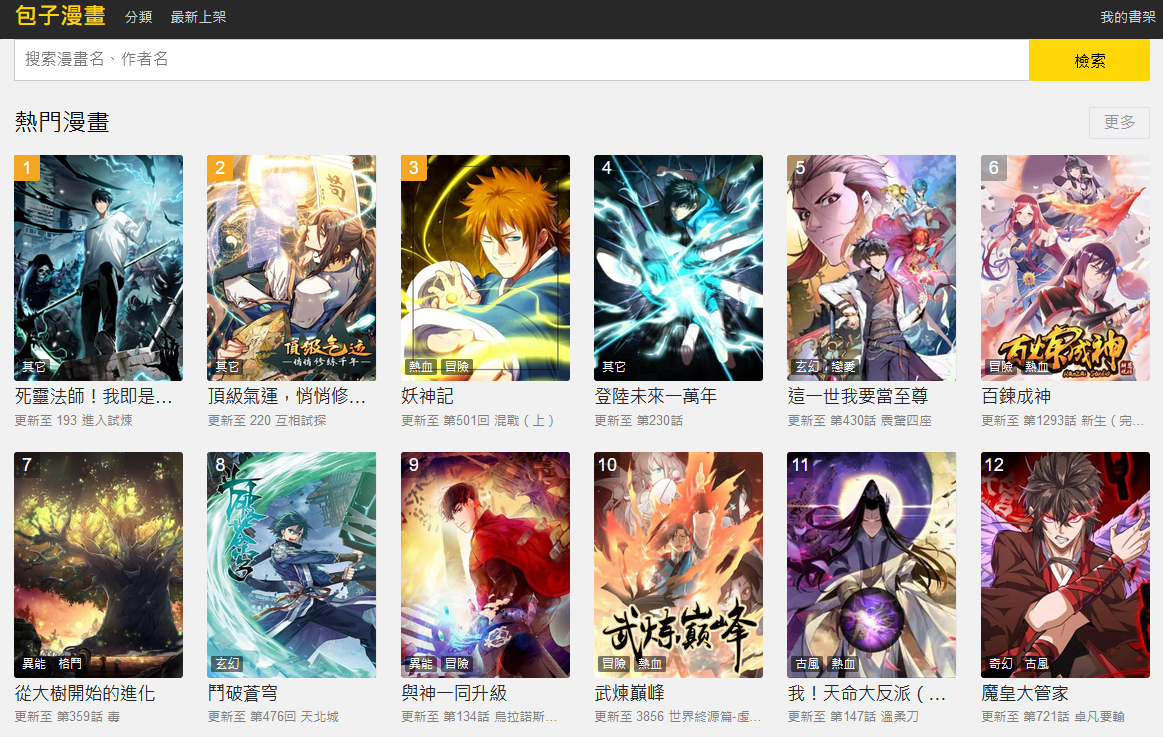Click title 這一世我要當至尊
Viewport: 1163px width, 737px height.
pyautogui.click(x=858, y=396)
